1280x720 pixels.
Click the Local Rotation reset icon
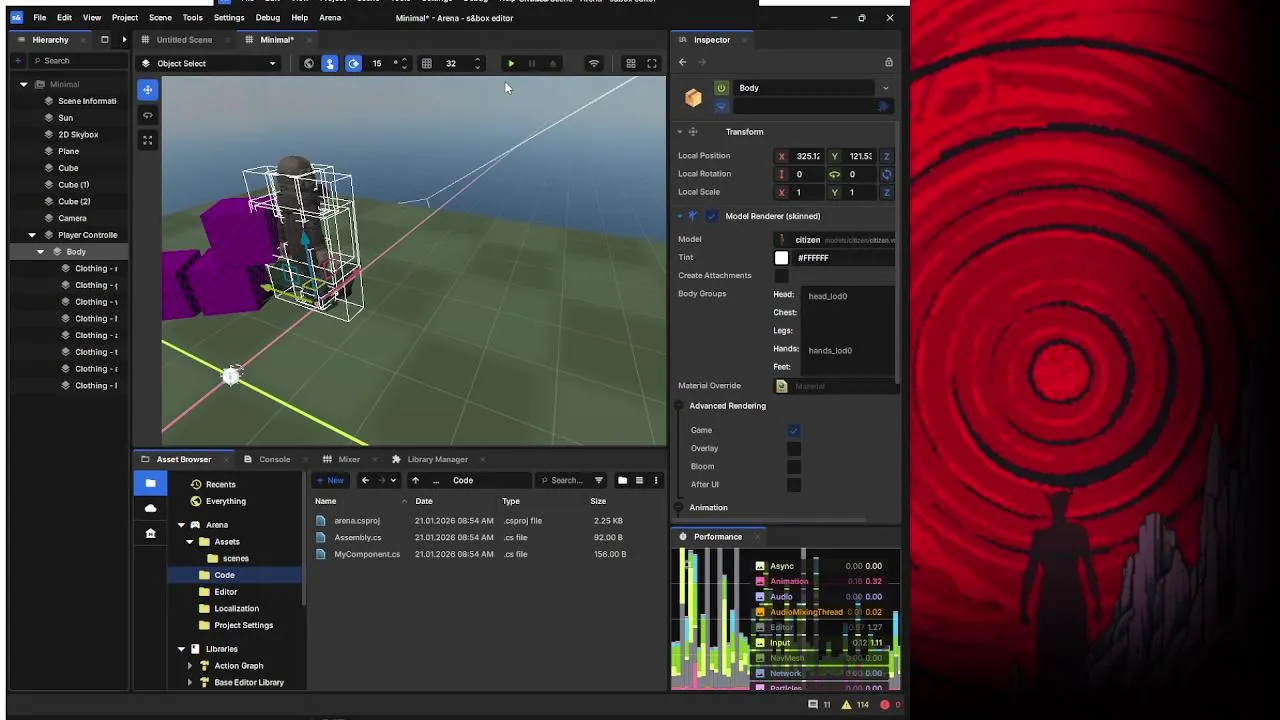[886, 174]
